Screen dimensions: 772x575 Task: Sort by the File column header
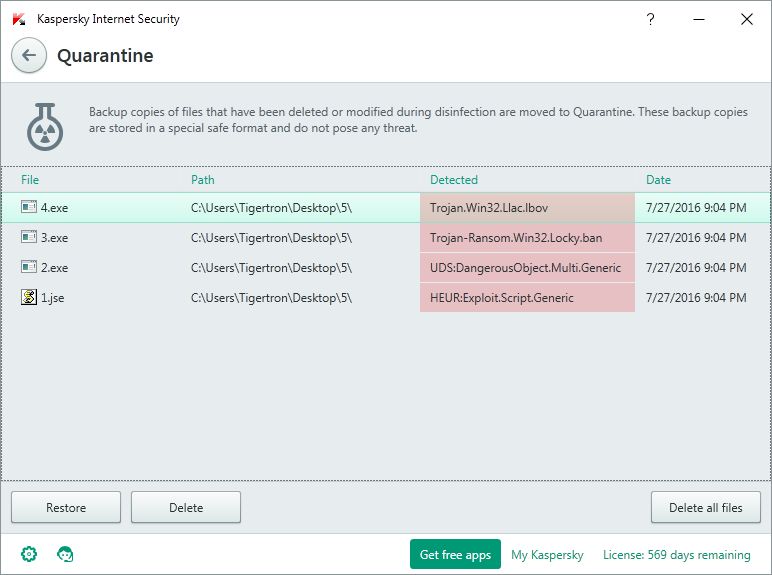tap(30, 180)
